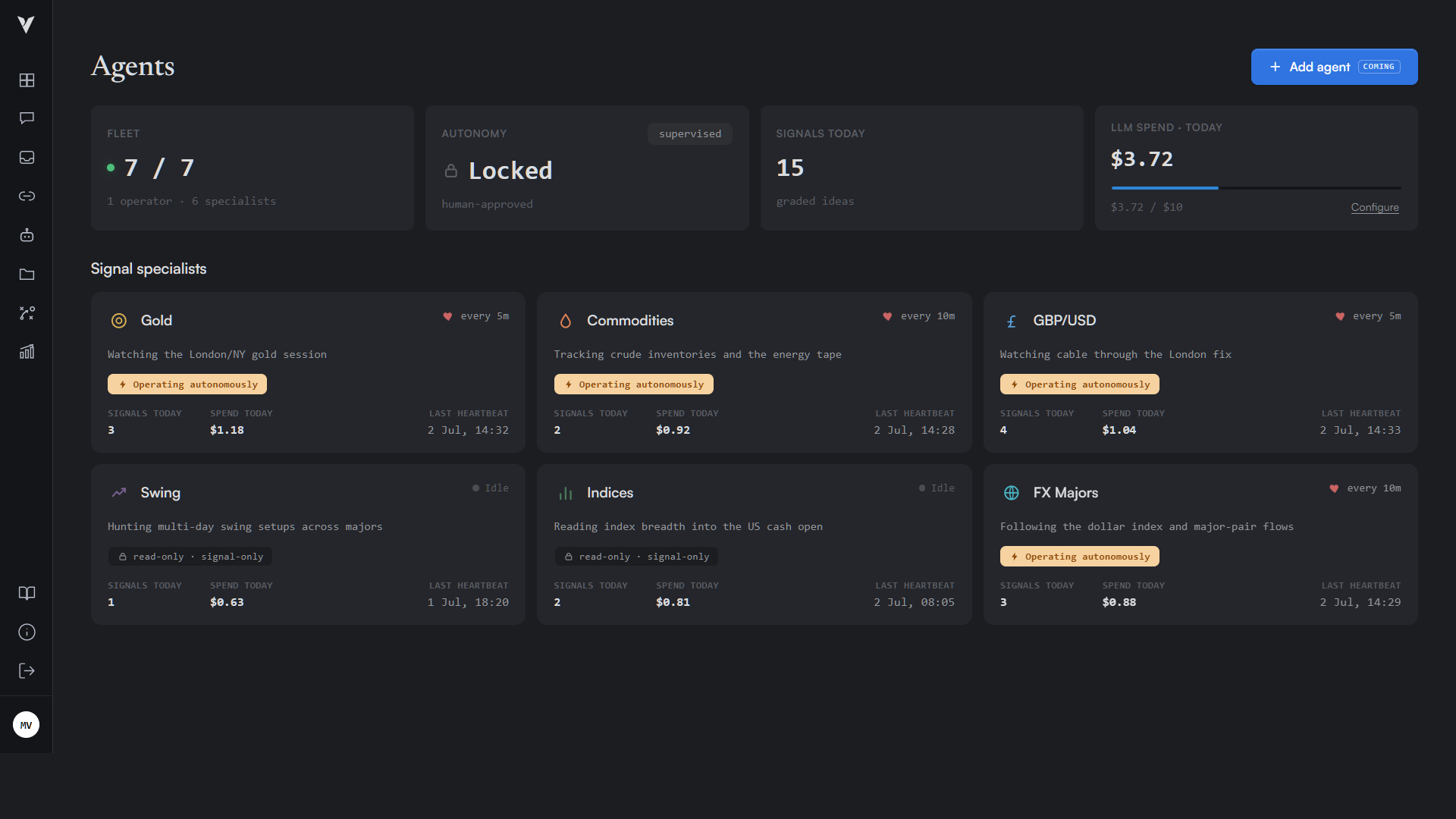Open the Commodities agent card title
The width and height of the screenshot is (1456, 819).
[630, 321]
